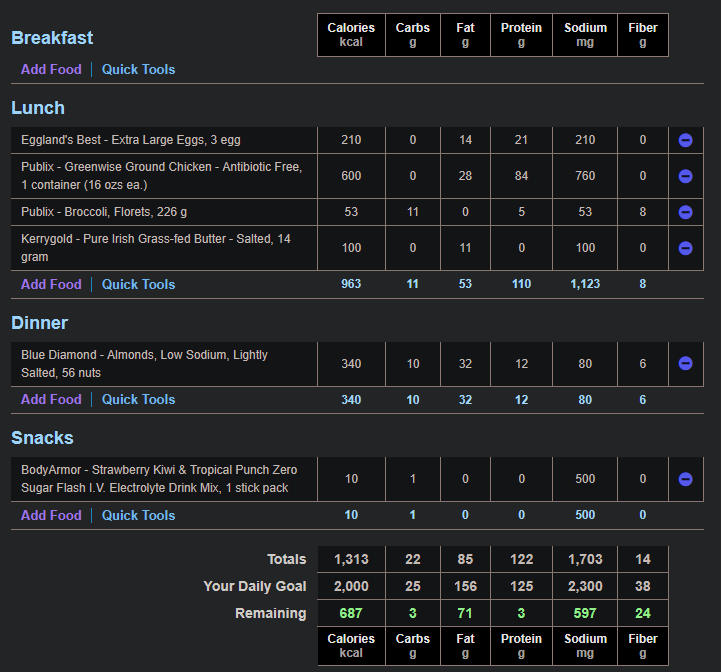Select the Dinner calories subtotal 340
The height and width of the screenshot is (672, 721).
(351, 400)
